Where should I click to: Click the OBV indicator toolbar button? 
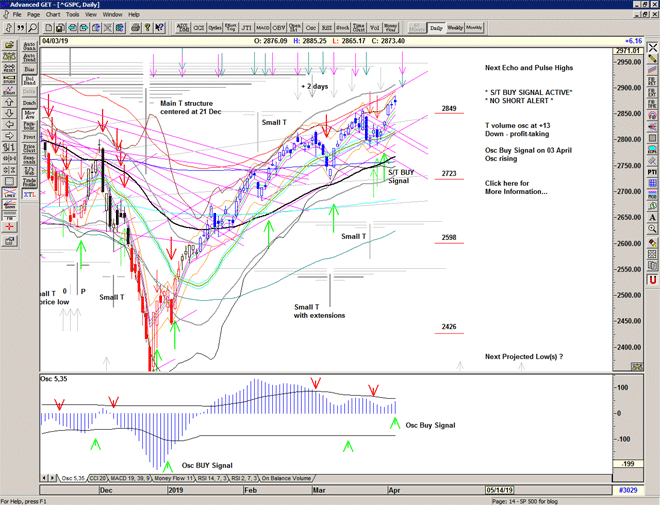[x=279, y=27]
